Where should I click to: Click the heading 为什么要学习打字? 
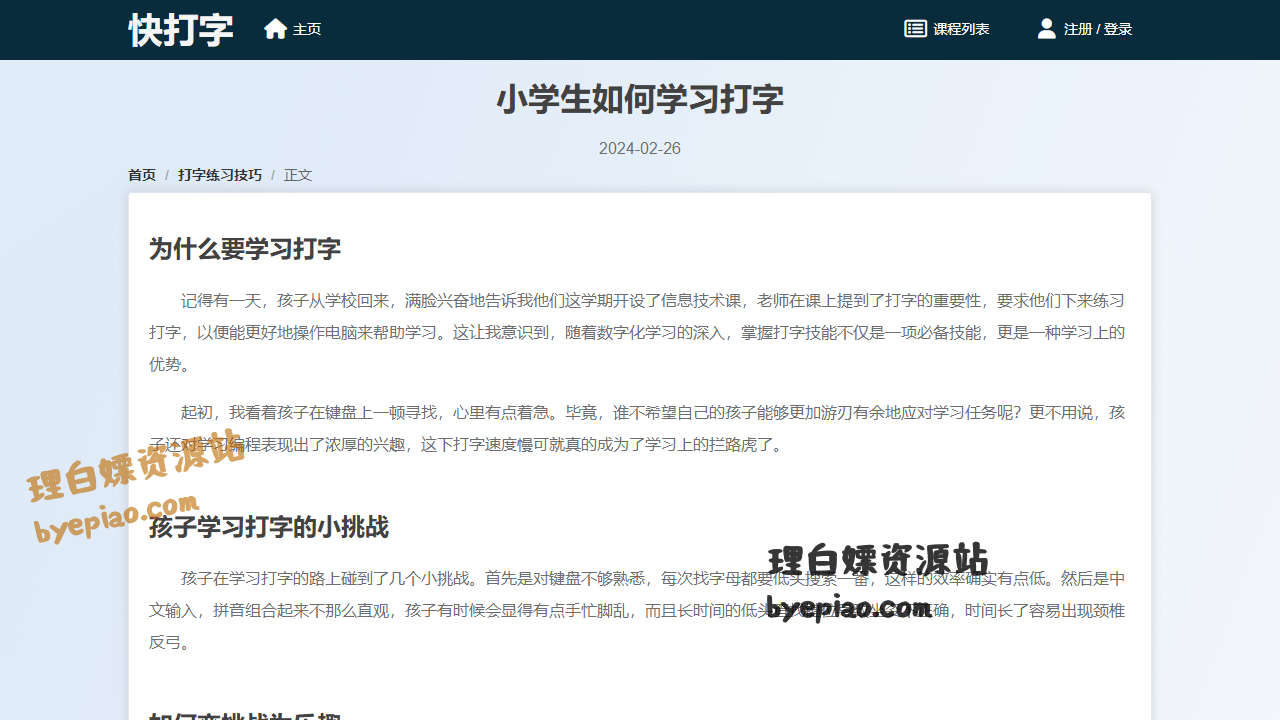point(244,248)
